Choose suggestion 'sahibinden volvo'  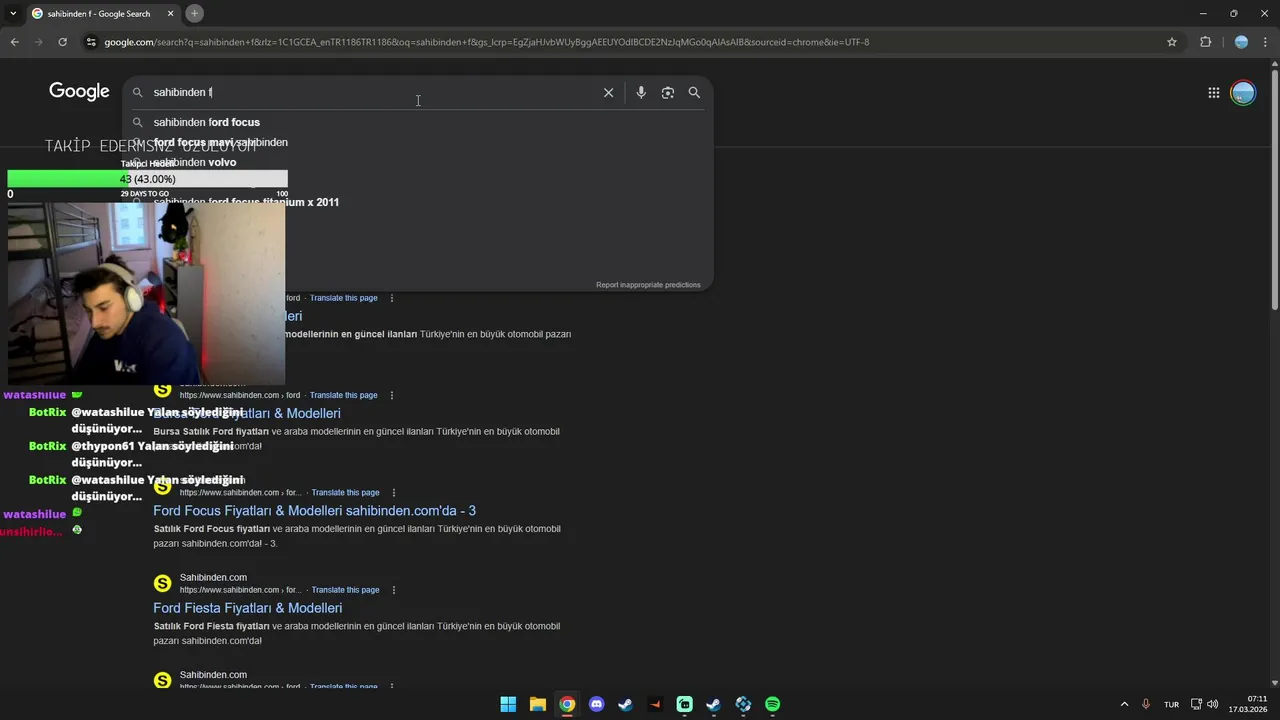194,162
